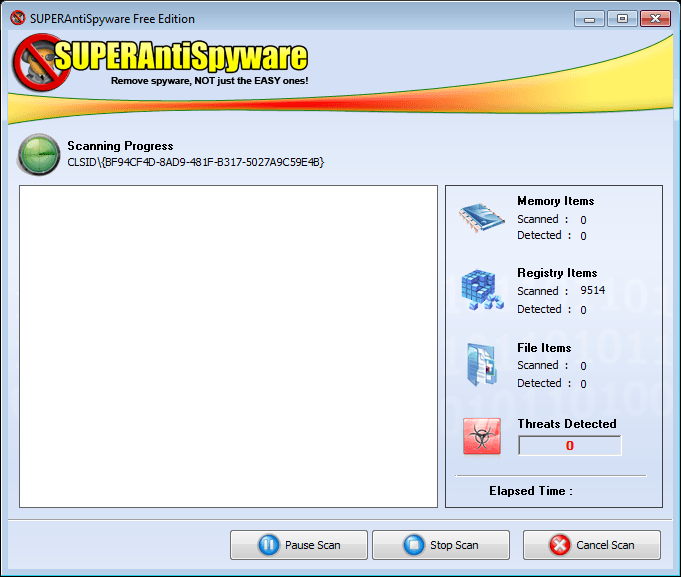The image size is (681, 577).
Task: Click the Threats Detected counter field
Action: (x=569, y=445)
